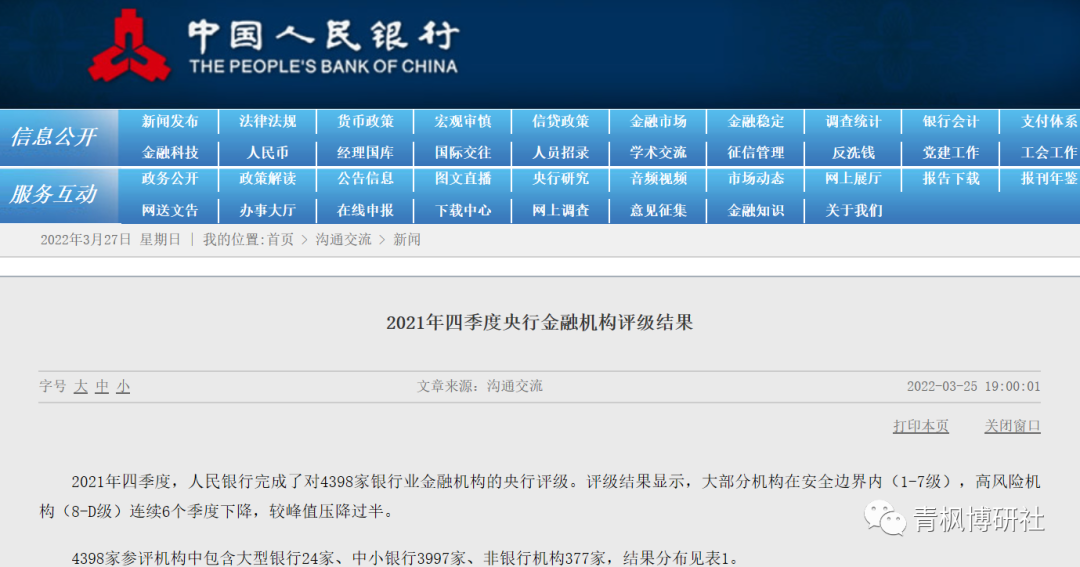
Task: Open the 新闻发布 menu item
Action: 170,121
